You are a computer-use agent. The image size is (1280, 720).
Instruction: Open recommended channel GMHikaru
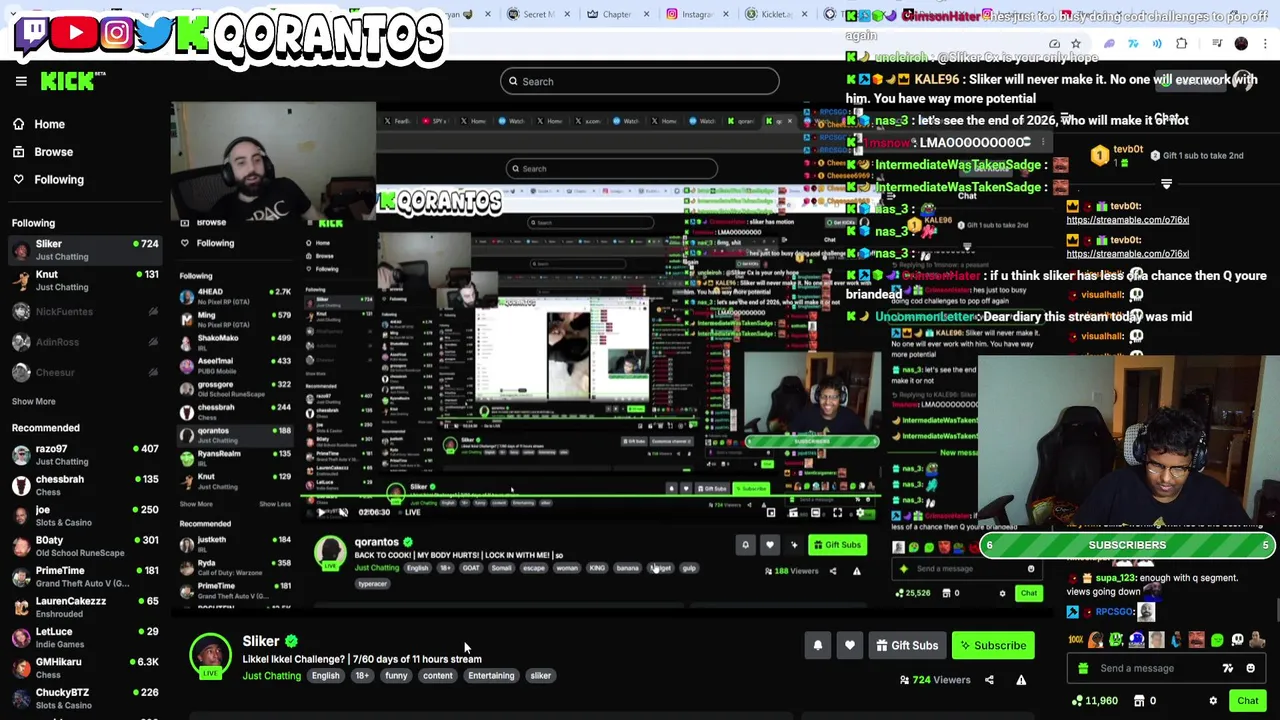tap(85, 668)
